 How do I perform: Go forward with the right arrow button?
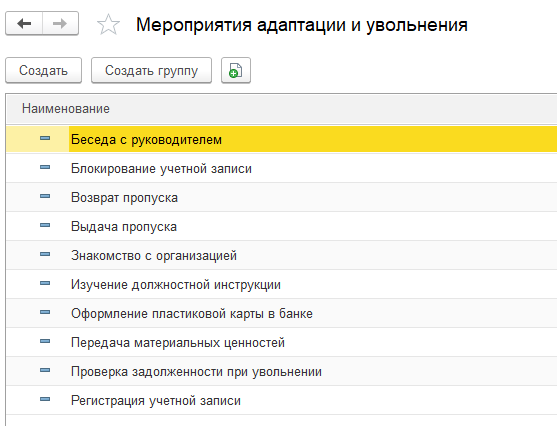pos(60,23)
